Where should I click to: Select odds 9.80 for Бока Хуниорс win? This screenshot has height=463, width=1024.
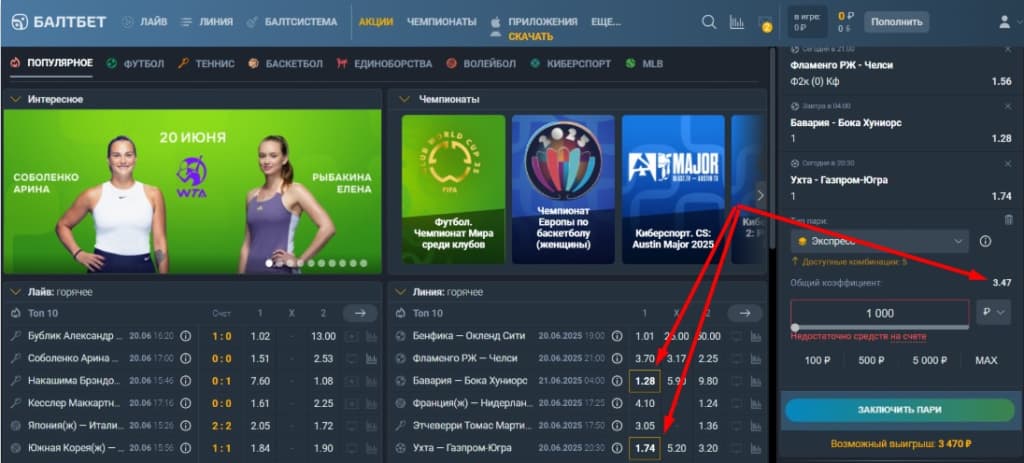(x=707, y=381)
